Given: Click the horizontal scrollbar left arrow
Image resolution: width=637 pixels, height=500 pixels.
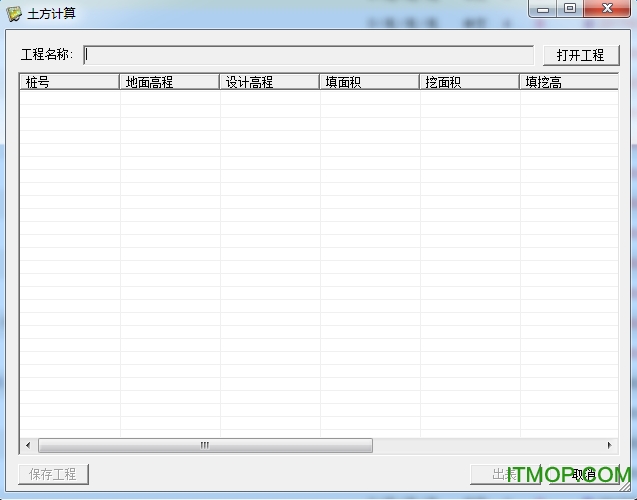Looking at the screenshot, I should (x=28, y=445).
